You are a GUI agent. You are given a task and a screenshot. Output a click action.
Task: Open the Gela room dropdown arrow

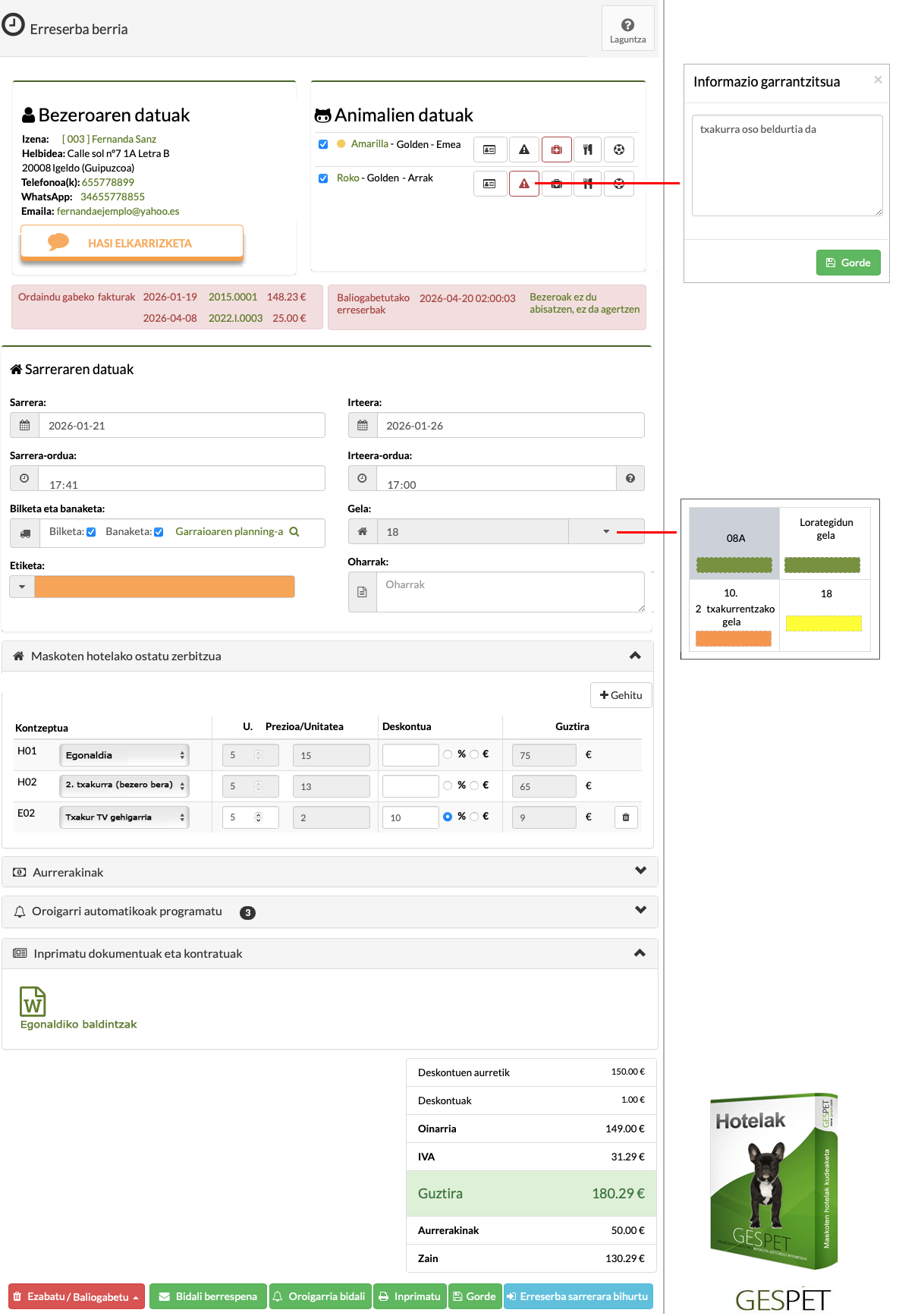pyautogui.click(x=606, y=531)
